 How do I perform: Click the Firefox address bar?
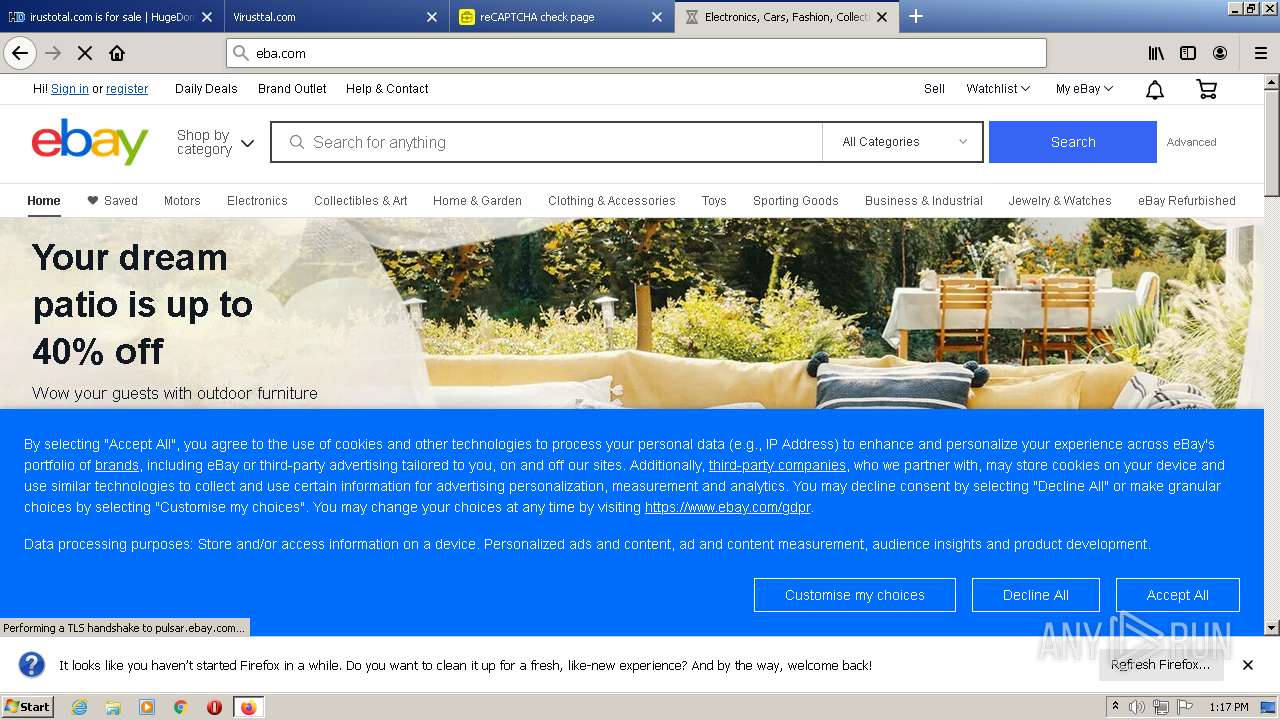(x=636, y=53)
